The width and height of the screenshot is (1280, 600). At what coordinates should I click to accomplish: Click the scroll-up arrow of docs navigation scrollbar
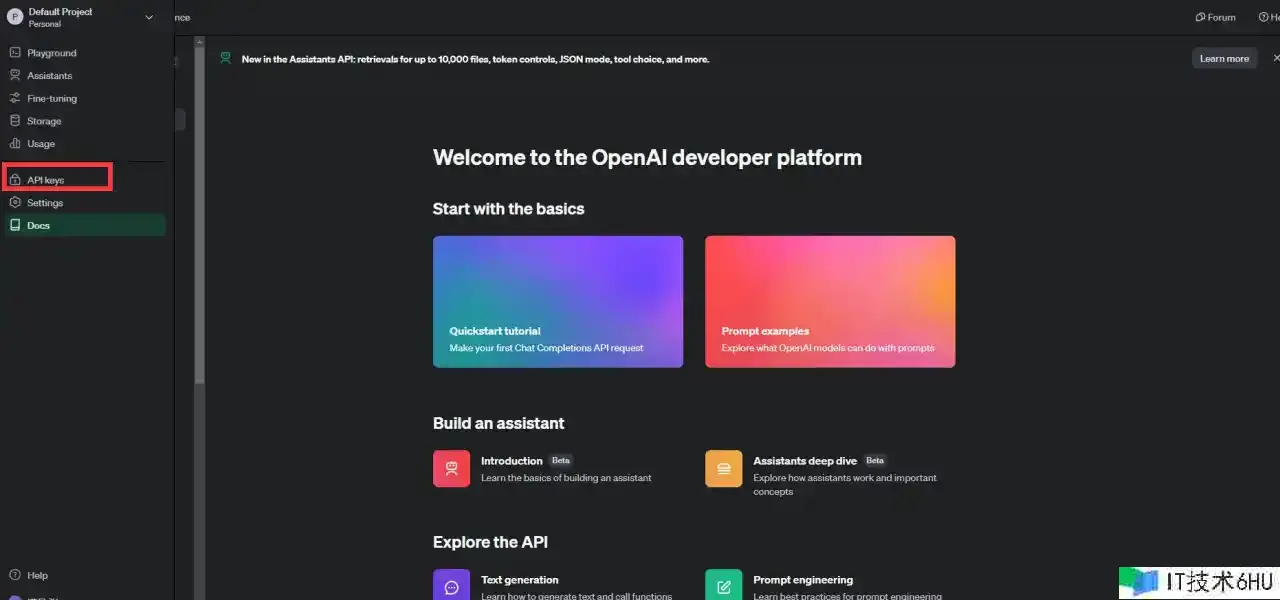pos(199,43)
